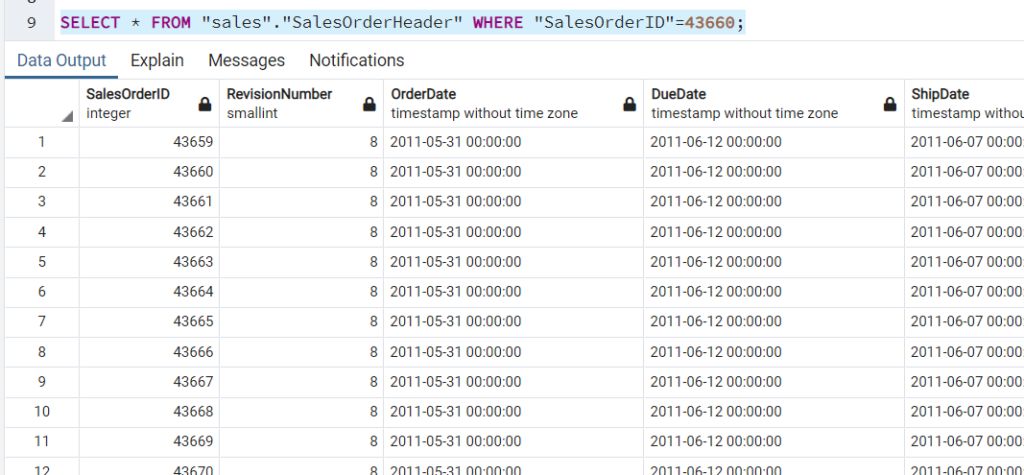The width and height of the screenshot is (1024, 475).
Task: Select row number 10 header
Action: (x=42, y=412)
